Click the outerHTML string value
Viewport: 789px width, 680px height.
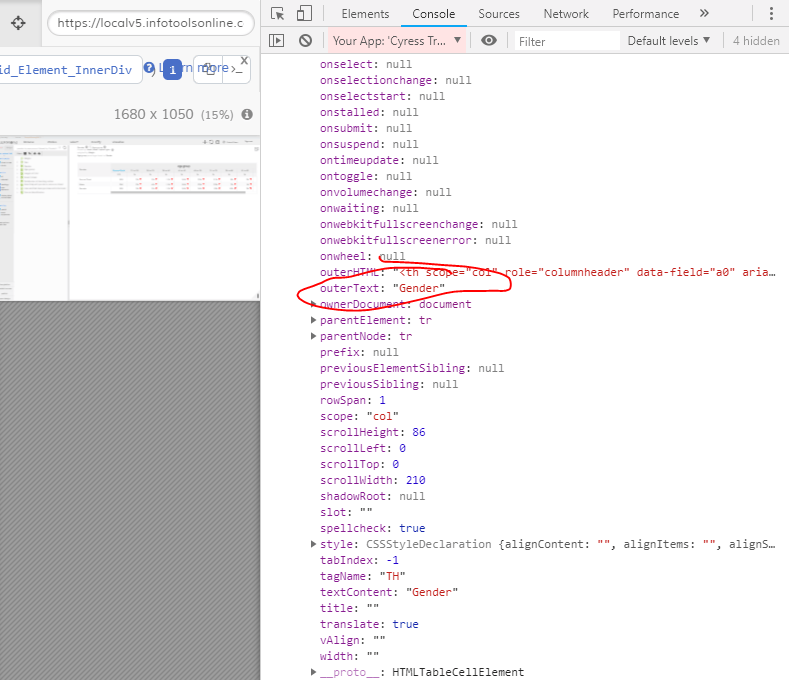(x=584, y=272)
